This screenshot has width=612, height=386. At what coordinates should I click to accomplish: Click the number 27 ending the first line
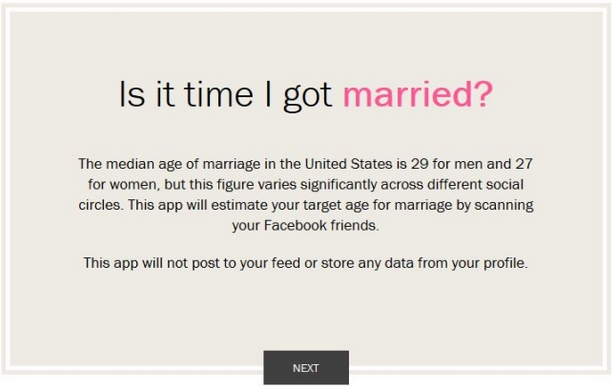[524, 164]
